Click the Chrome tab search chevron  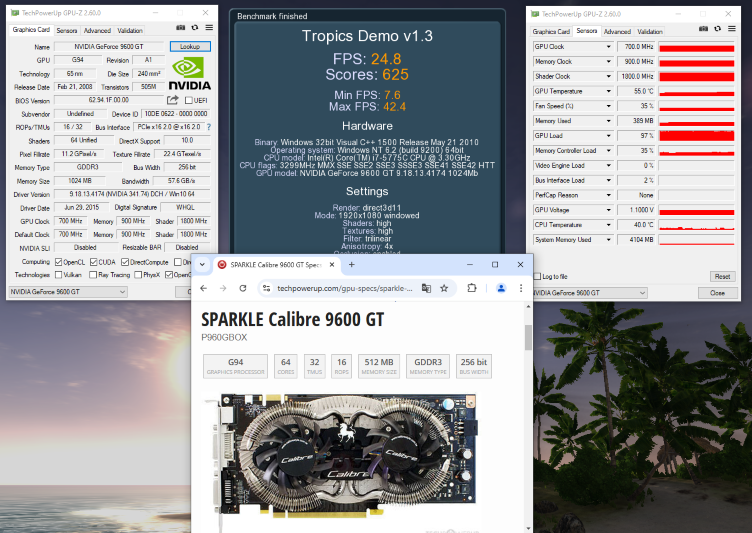[202, 265]
